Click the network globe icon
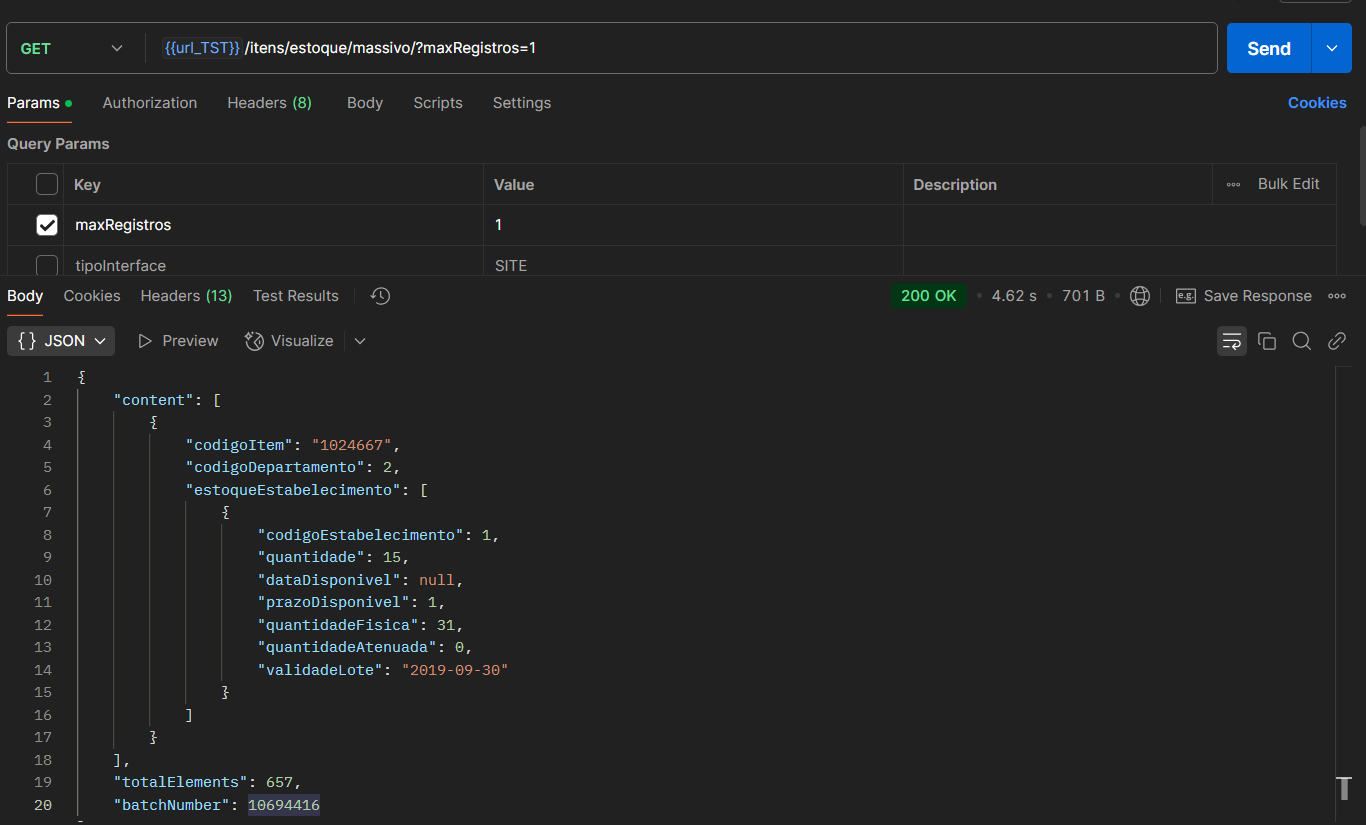The image size is (1366, 825). [1139, 296]
